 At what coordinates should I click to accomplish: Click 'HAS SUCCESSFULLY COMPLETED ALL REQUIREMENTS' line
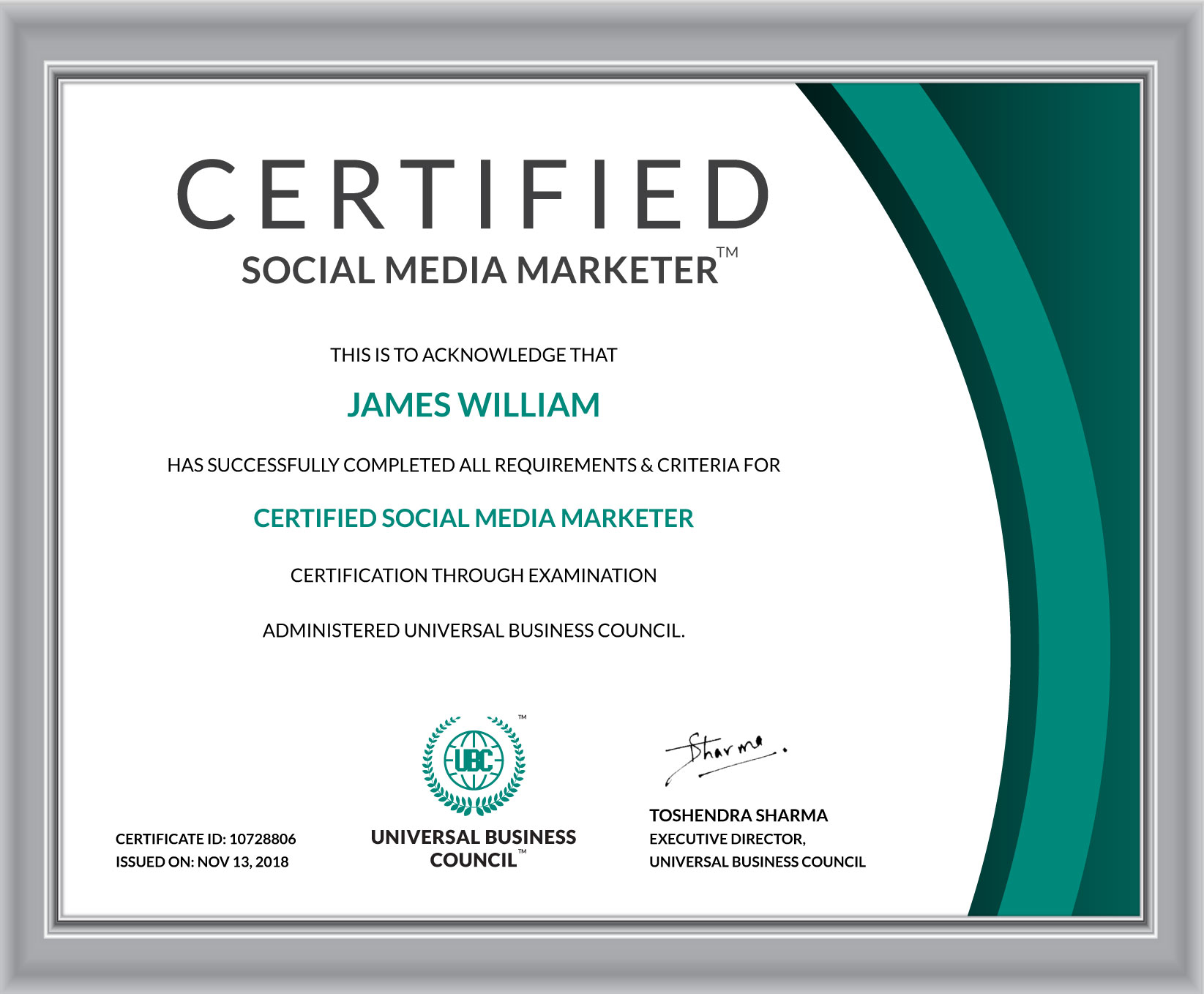[x=474, y=466]
